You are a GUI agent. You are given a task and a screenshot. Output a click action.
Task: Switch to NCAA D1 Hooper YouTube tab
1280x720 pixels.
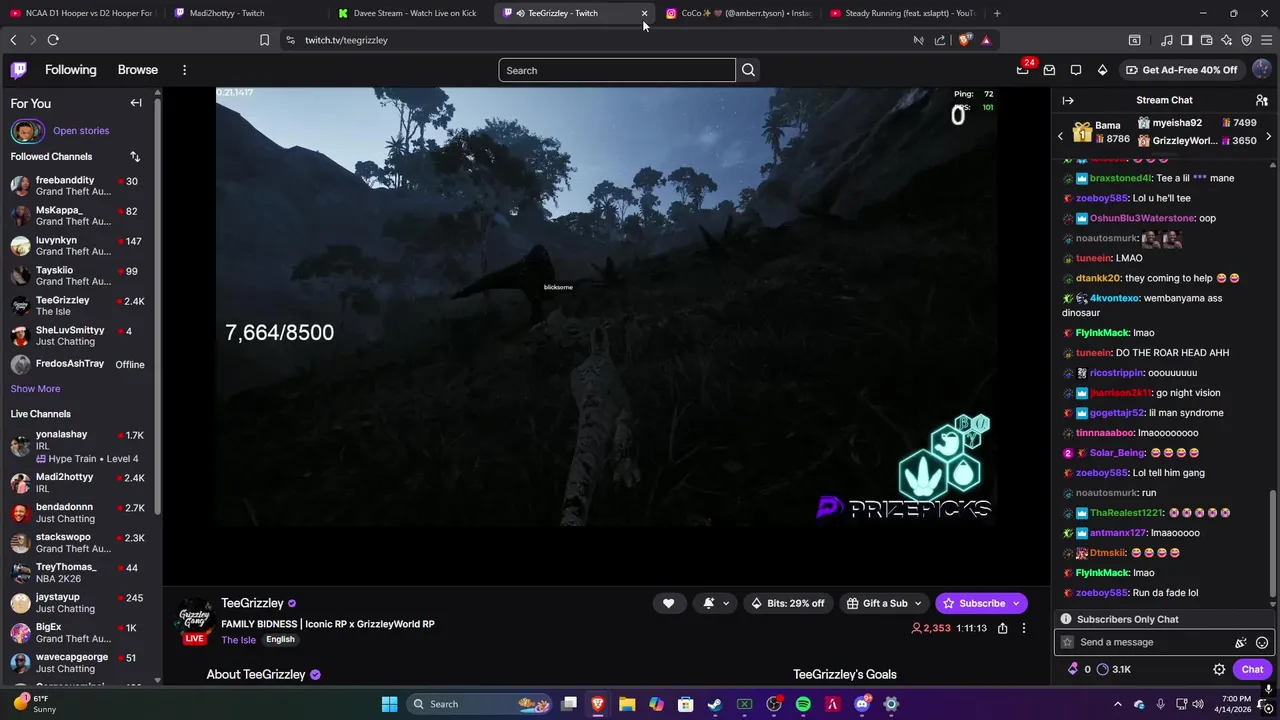82,13
